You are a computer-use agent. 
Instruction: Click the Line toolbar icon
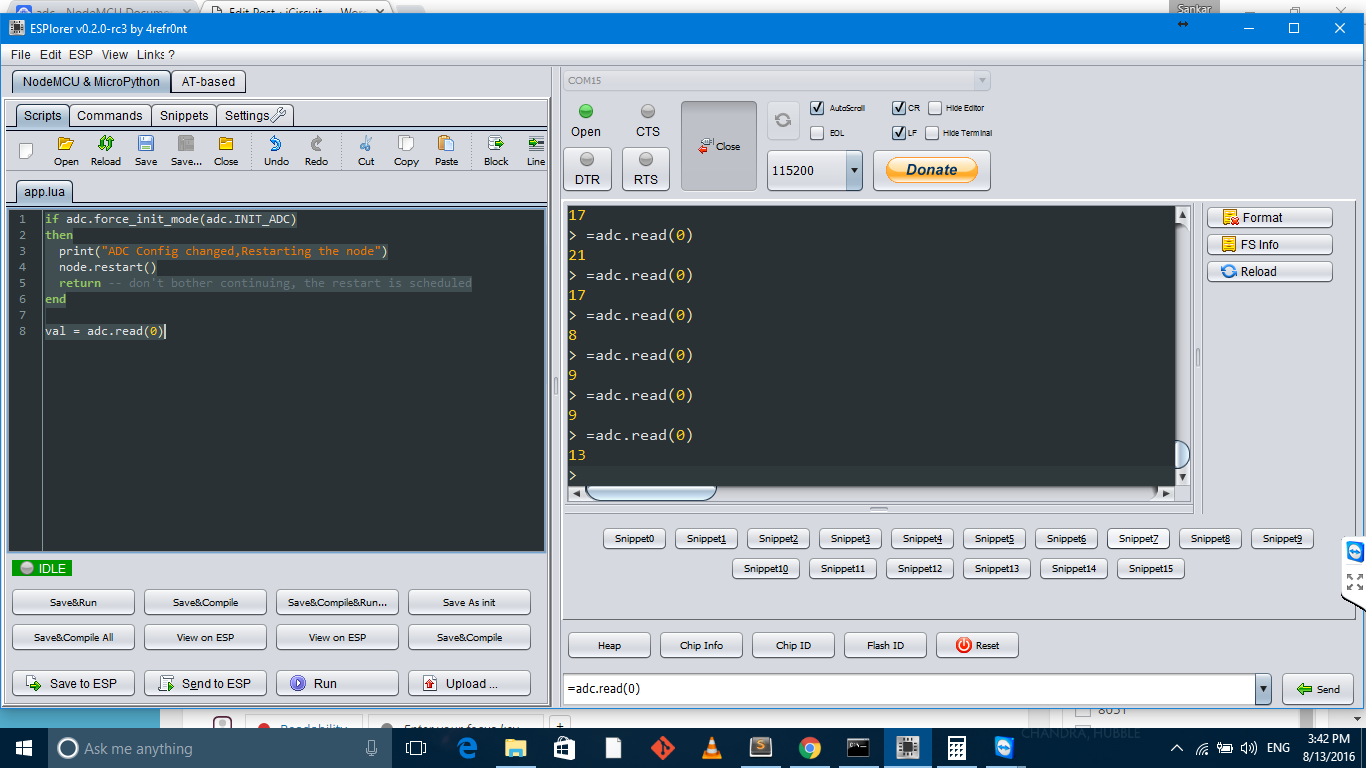tap(536, 151)
